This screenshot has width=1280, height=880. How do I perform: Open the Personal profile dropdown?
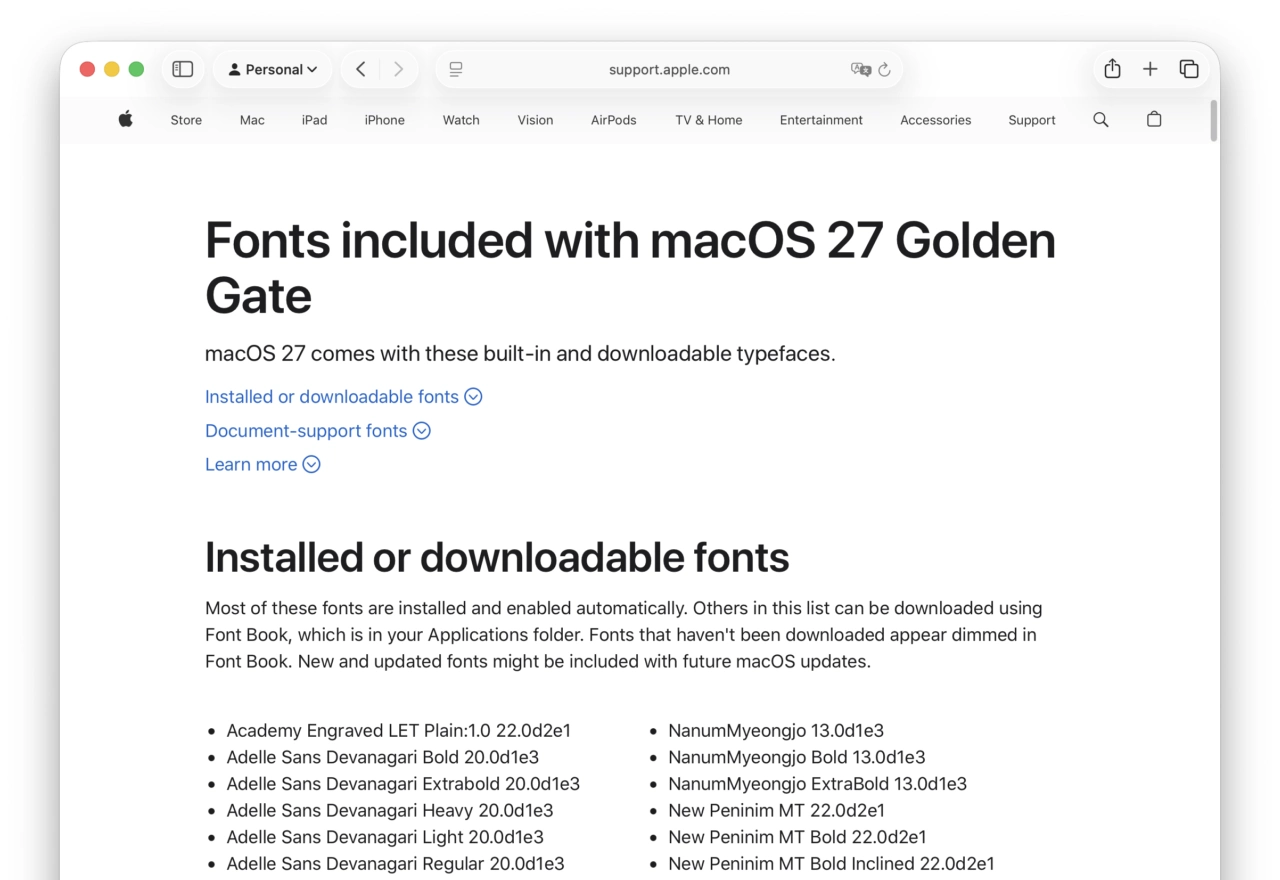tap(273, 69)
